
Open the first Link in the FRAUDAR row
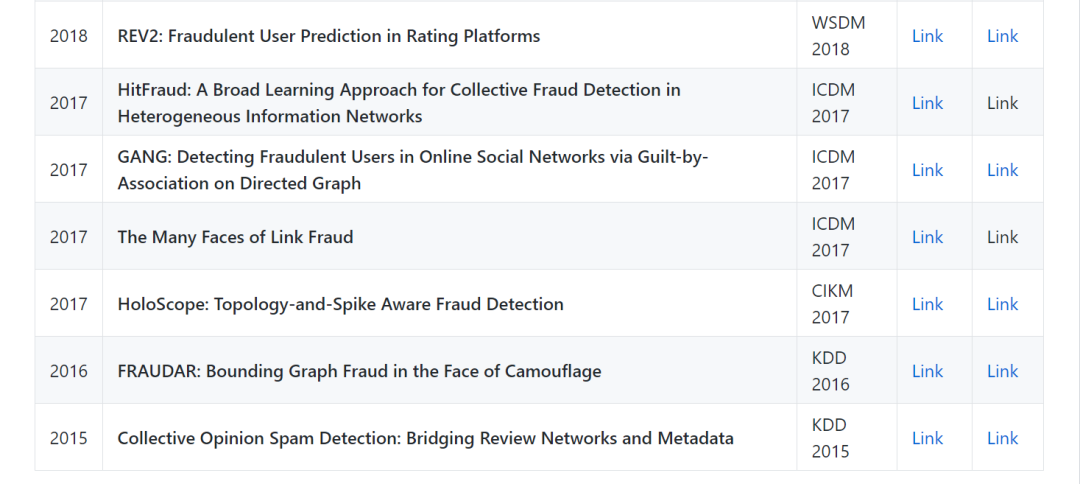(x=927, y=371)
